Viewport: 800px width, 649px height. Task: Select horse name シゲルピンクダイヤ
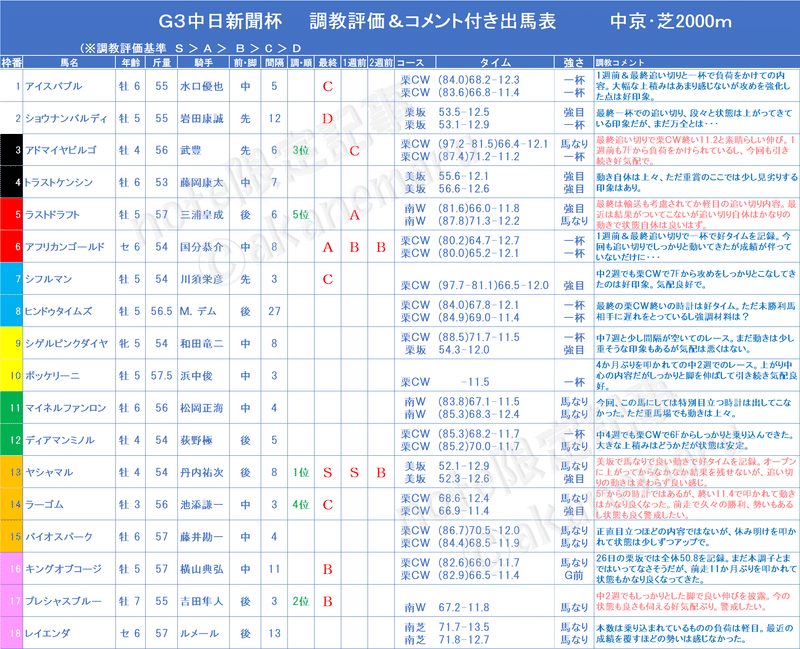click(x=66, y=343)
